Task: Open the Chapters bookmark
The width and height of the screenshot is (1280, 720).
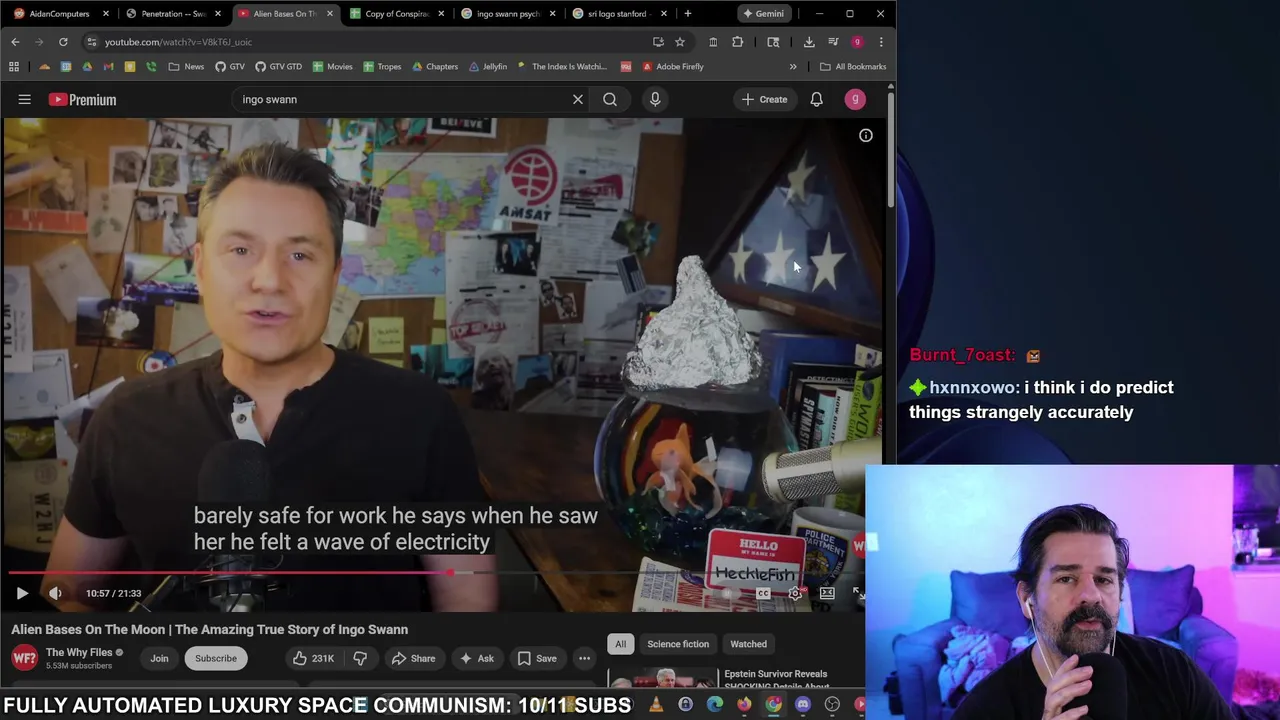Action: pyautogui.click(x=435, y=67)
